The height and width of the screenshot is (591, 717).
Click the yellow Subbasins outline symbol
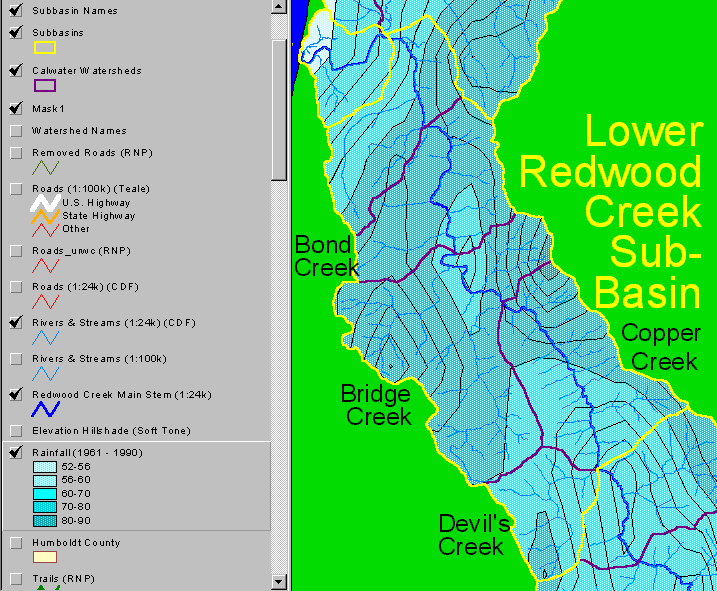point(45,48)
